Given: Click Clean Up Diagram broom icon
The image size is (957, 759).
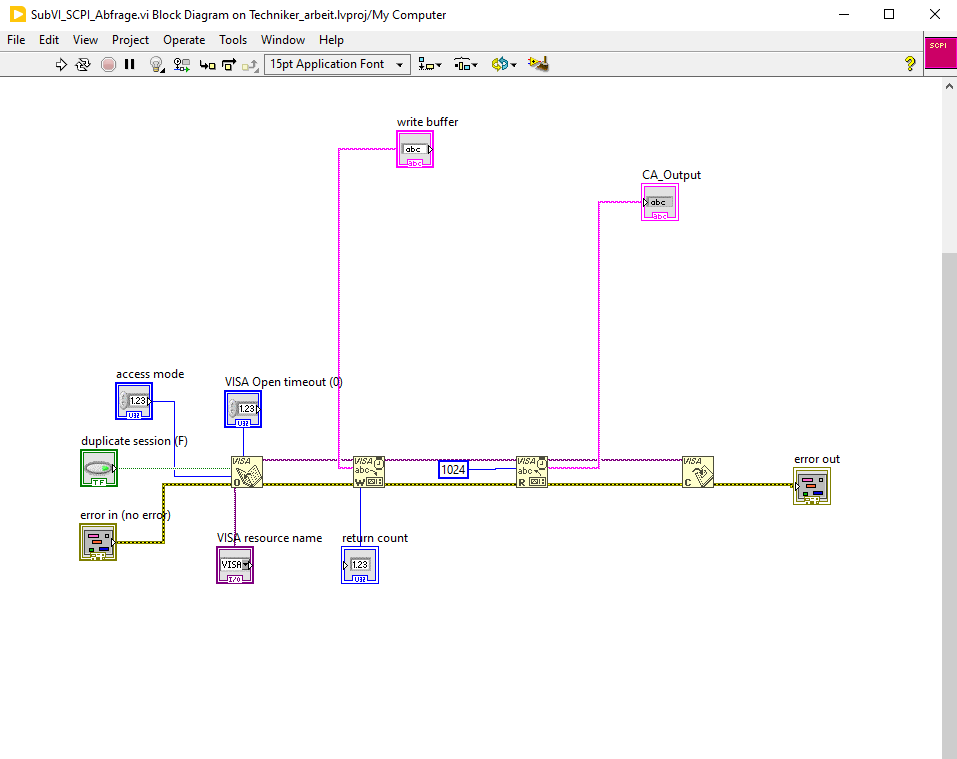Looking at the screenshot, I should (538, 64).
